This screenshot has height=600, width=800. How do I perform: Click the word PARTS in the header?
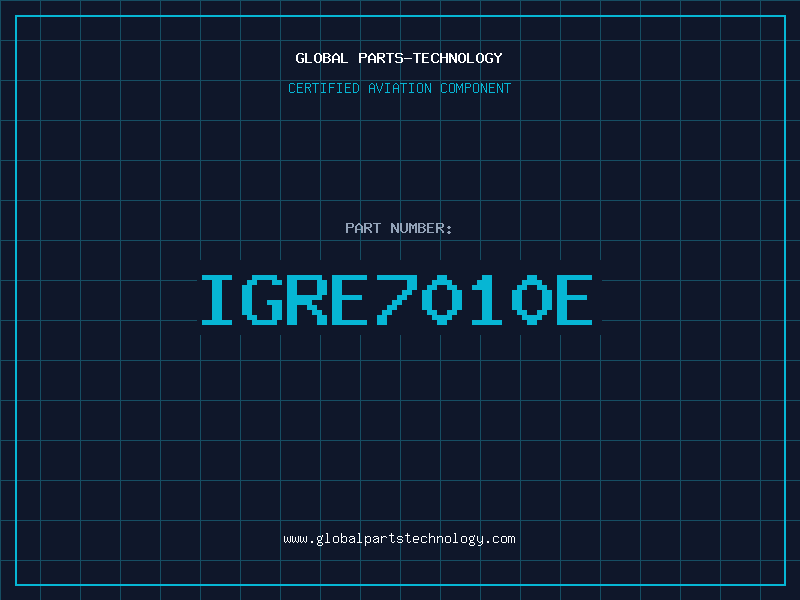[379, 58]
